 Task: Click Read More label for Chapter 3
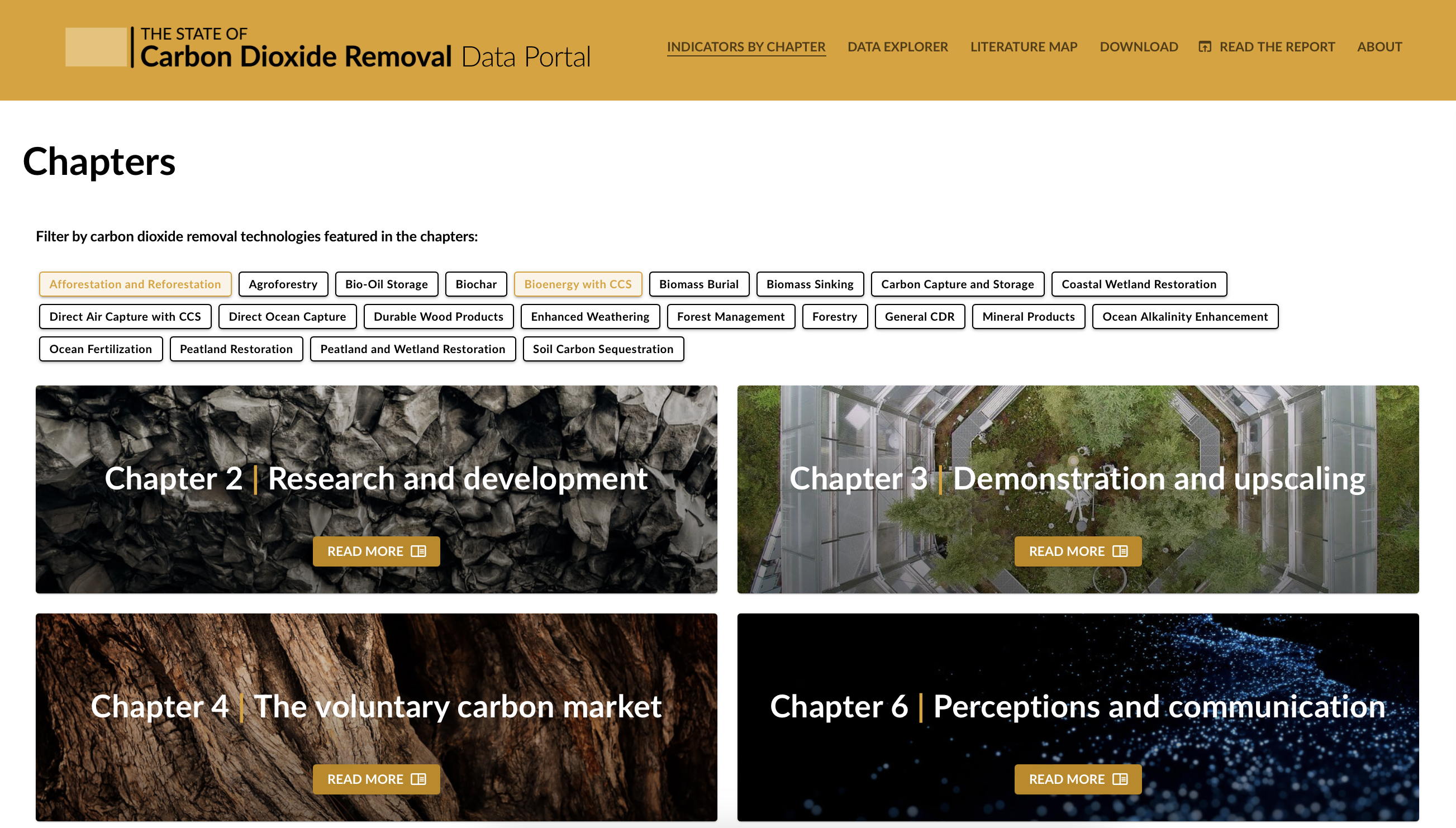coord(1067,551)
